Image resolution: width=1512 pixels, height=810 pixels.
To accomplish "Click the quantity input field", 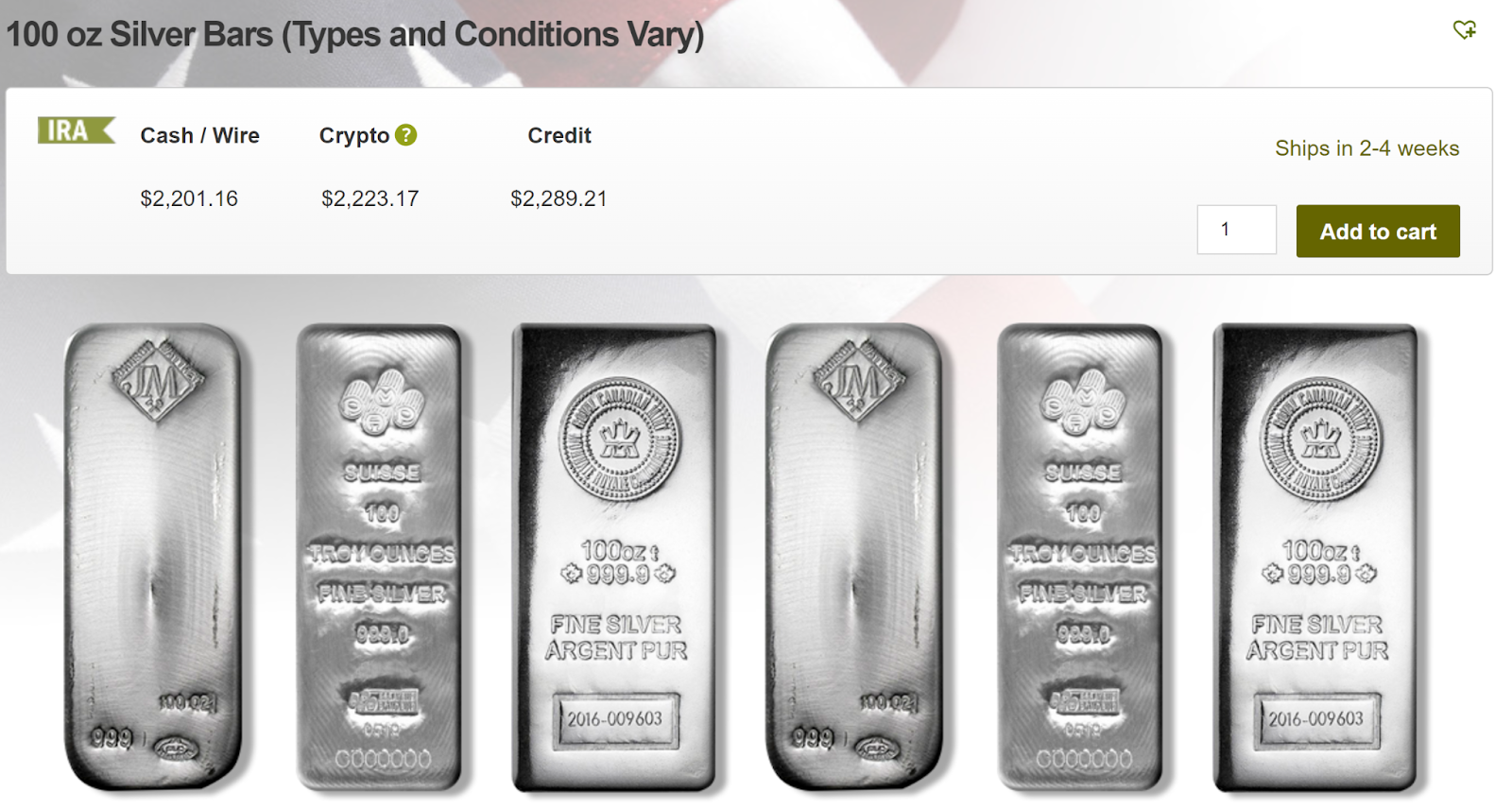I will [x=1236, y=230].
